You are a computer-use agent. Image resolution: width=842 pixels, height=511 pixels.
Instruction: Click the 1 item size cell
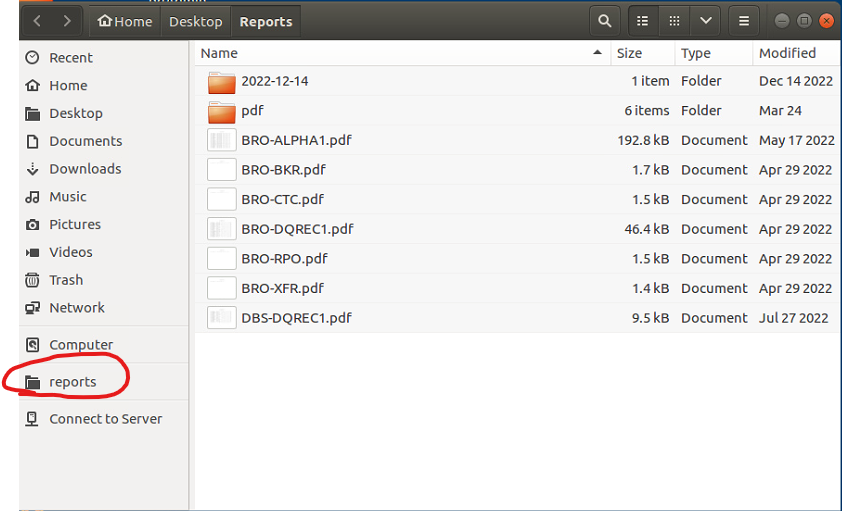(650, 81)
